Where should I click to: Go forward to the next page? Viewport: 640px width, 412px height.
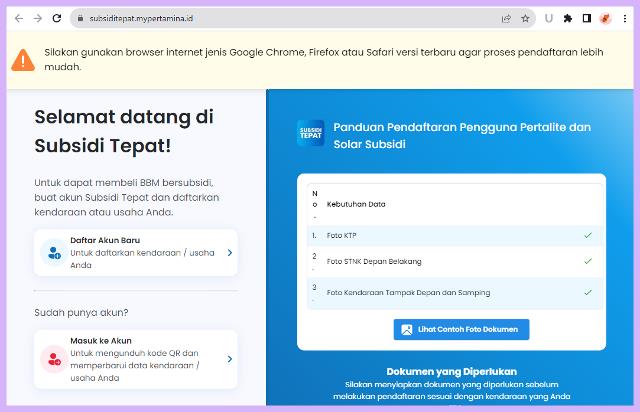[38, 18]
